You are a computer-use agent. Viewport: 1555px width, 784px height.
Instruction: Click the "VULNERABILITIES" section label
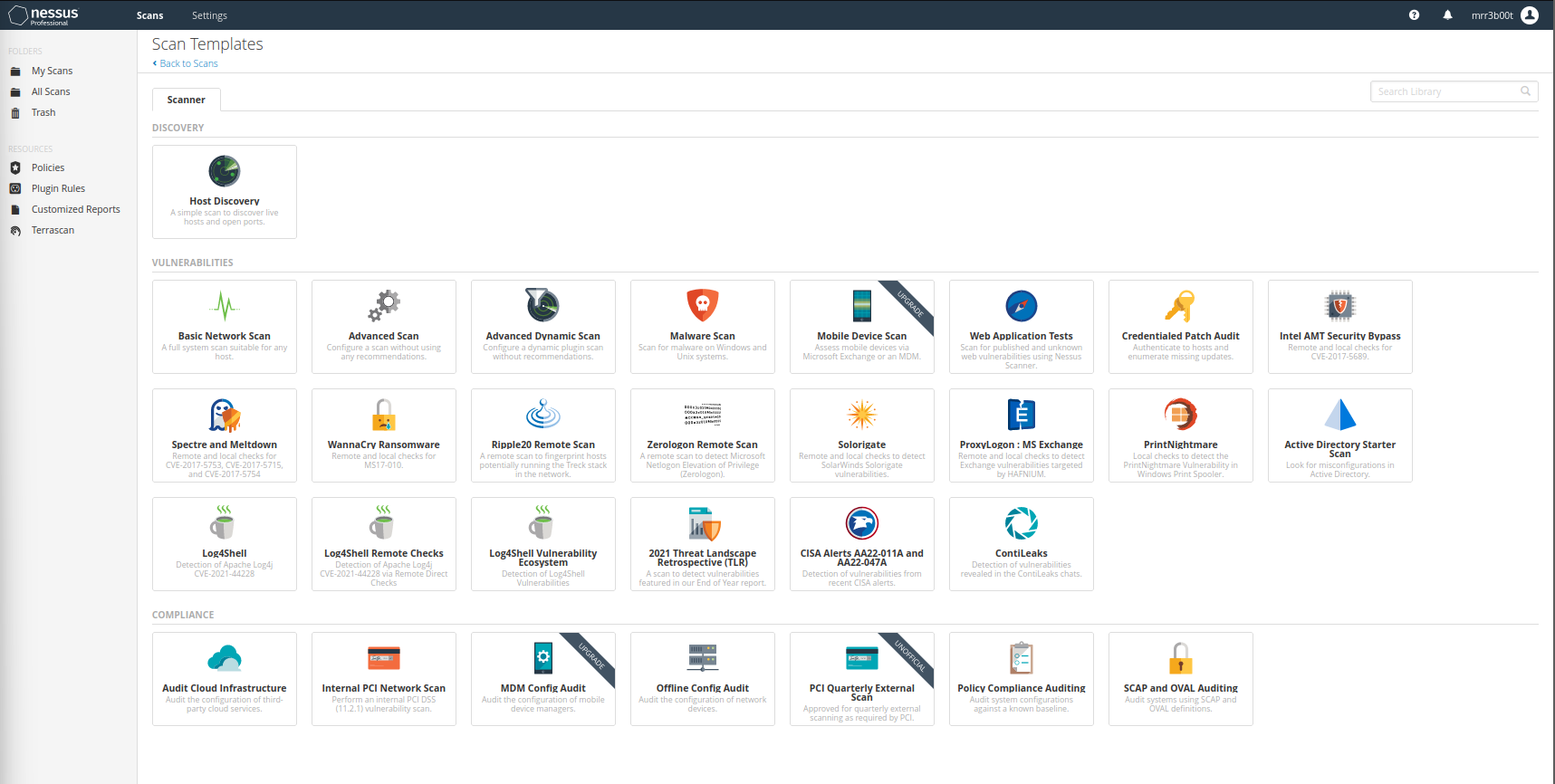coord(192,263)
